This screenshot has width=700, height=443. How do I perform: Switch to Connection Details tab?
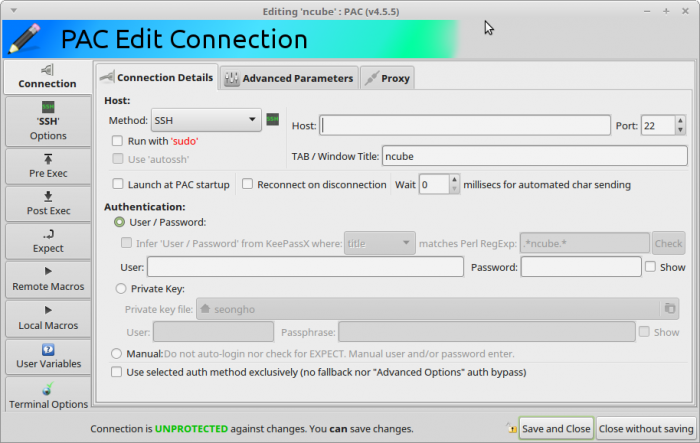point(157,78)
